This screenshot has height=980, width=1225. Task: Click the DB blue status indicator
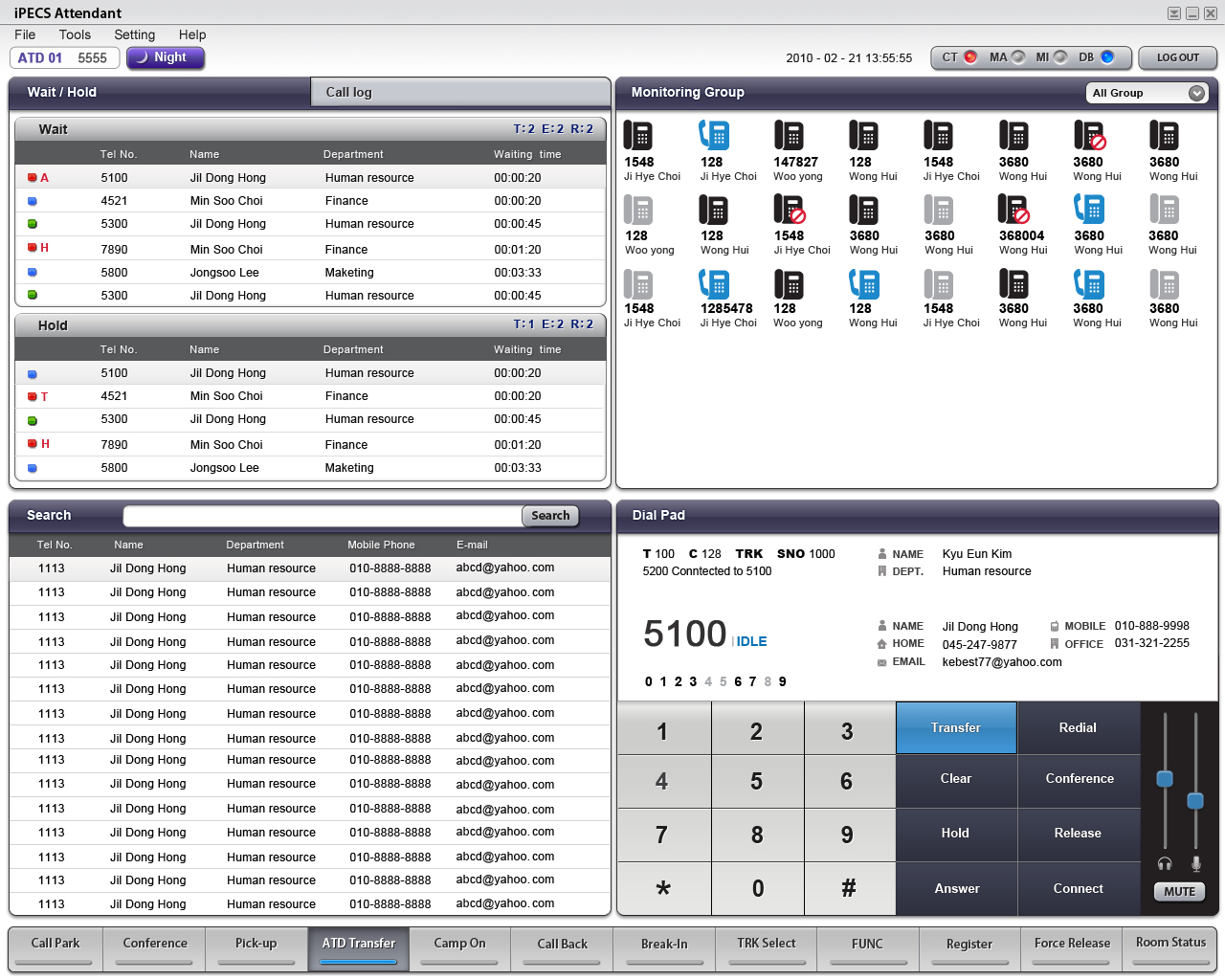(x=1107, y=57)
